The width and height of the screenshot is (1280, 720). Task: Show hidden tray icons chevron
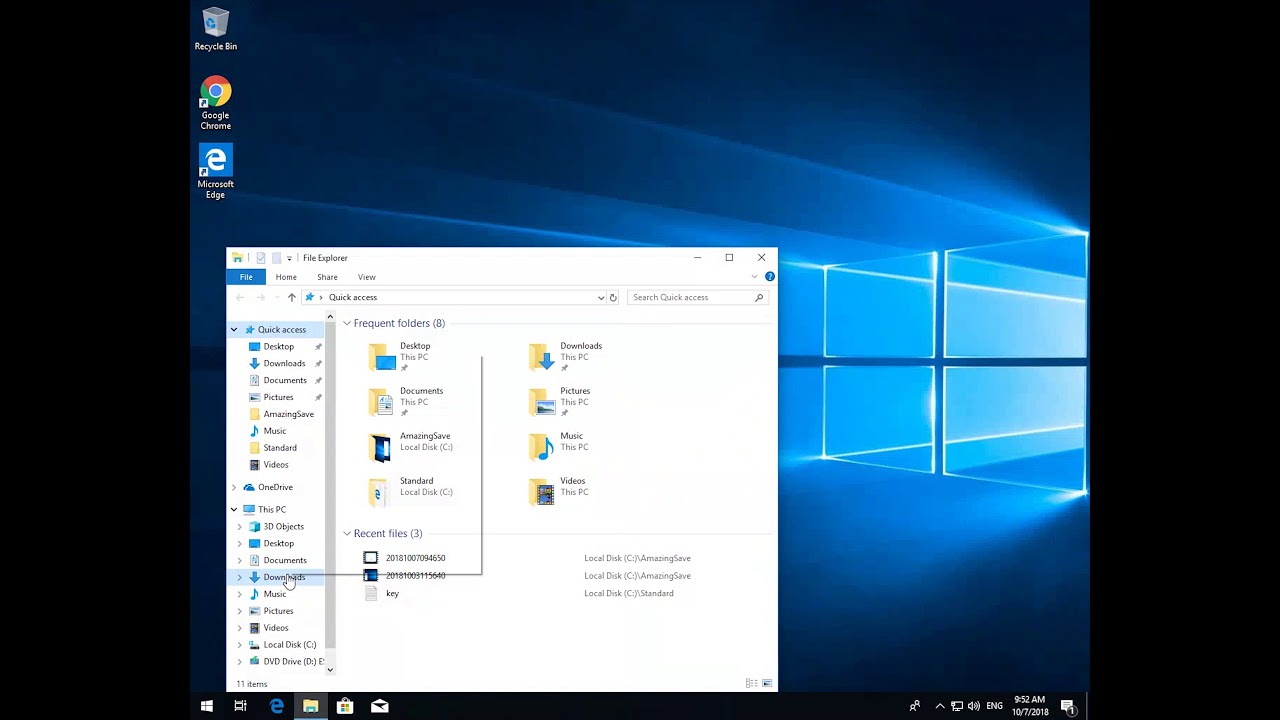(x=939, y=706)
